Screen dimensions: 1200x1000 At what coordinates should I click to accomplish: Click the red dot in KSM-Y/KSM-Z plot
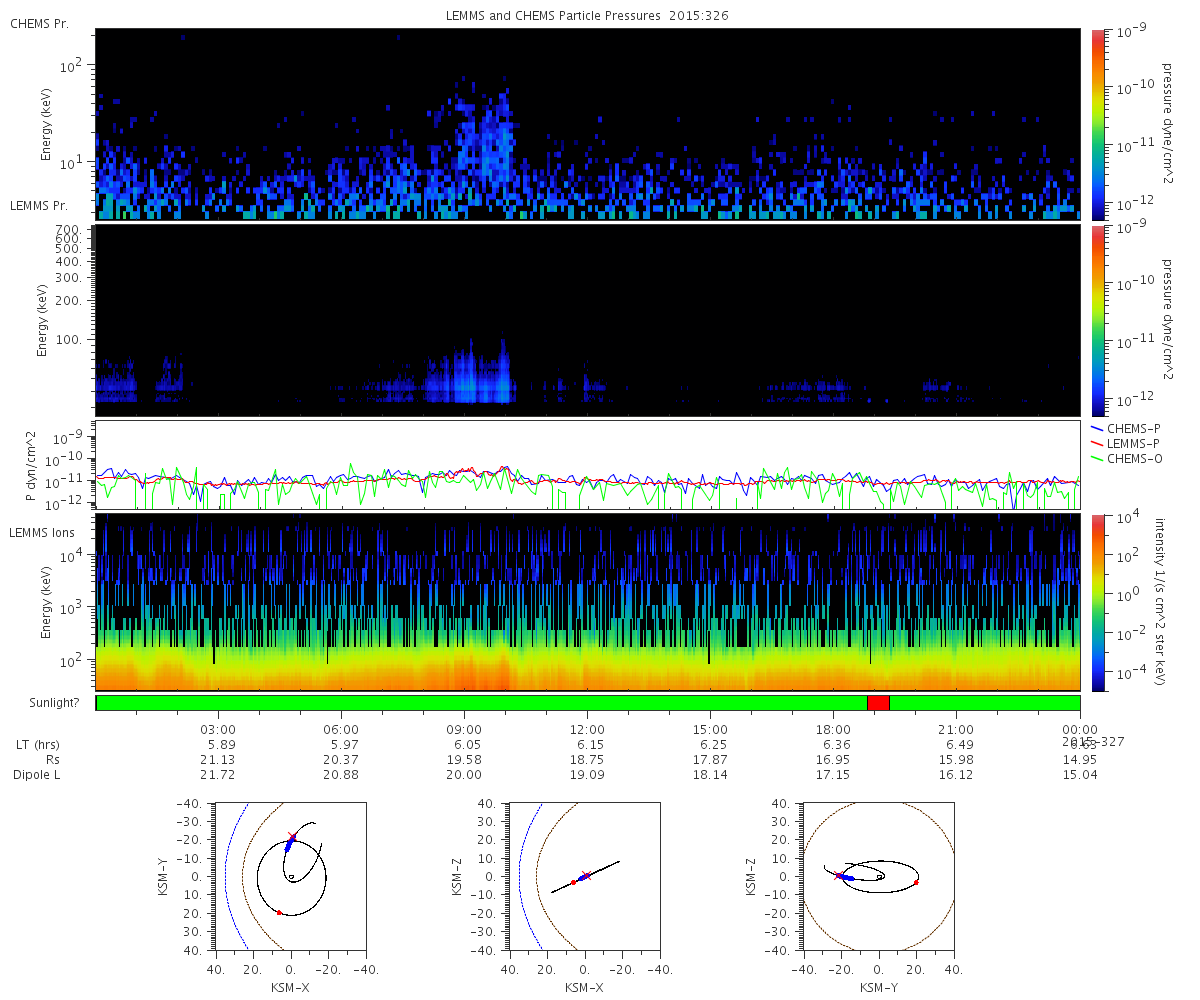916,882
